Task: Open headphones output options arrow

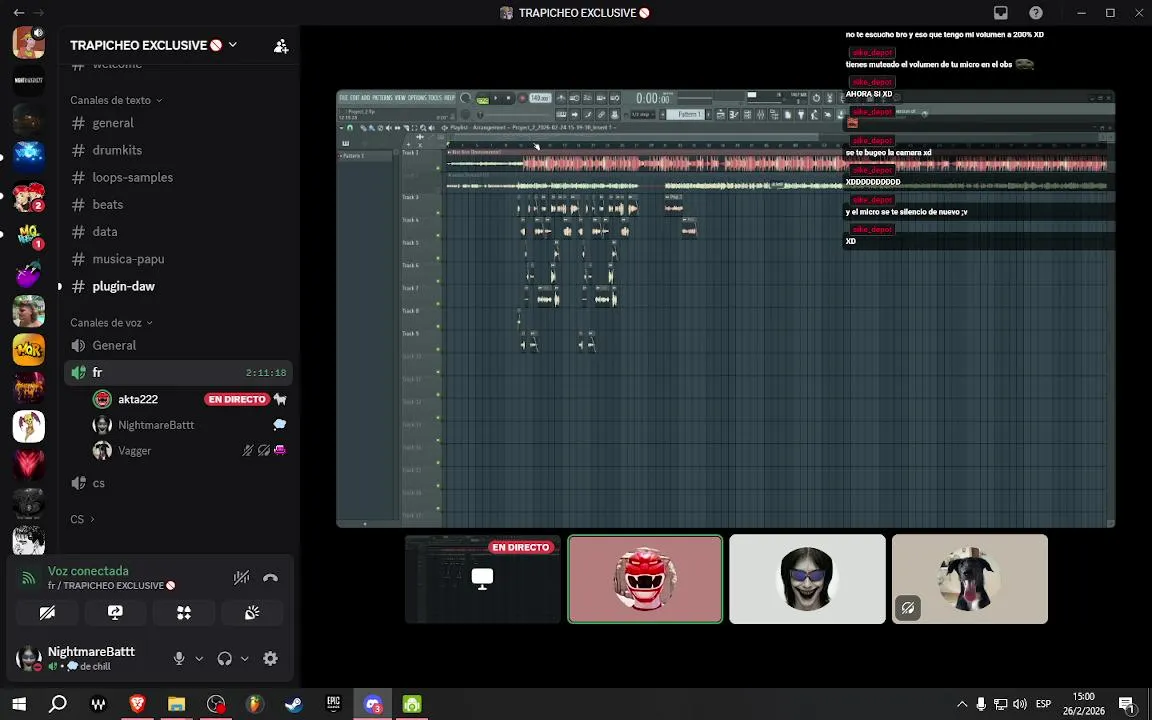Action: click(x=245, y=659)
